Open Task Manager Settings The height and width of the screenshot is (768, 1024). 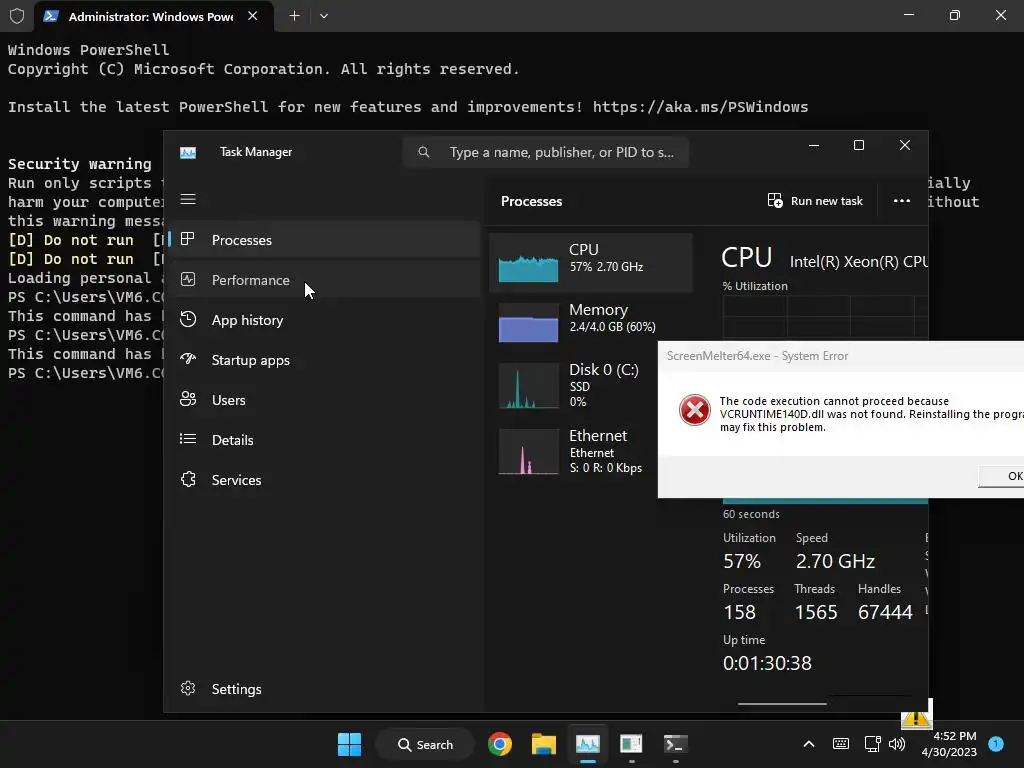[x=325, y=689]
